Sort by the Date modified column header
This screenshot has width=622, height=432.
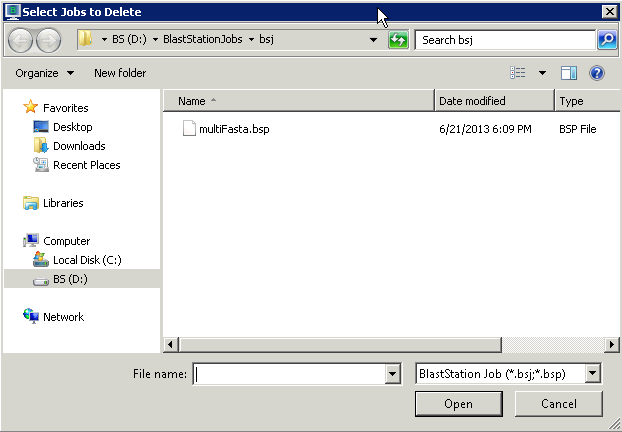coord(494,101)
